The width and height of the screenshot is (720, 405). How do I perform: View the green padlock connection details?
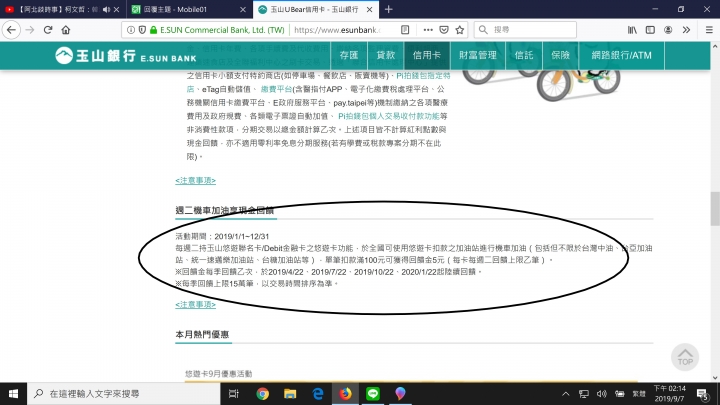[153, 30]
